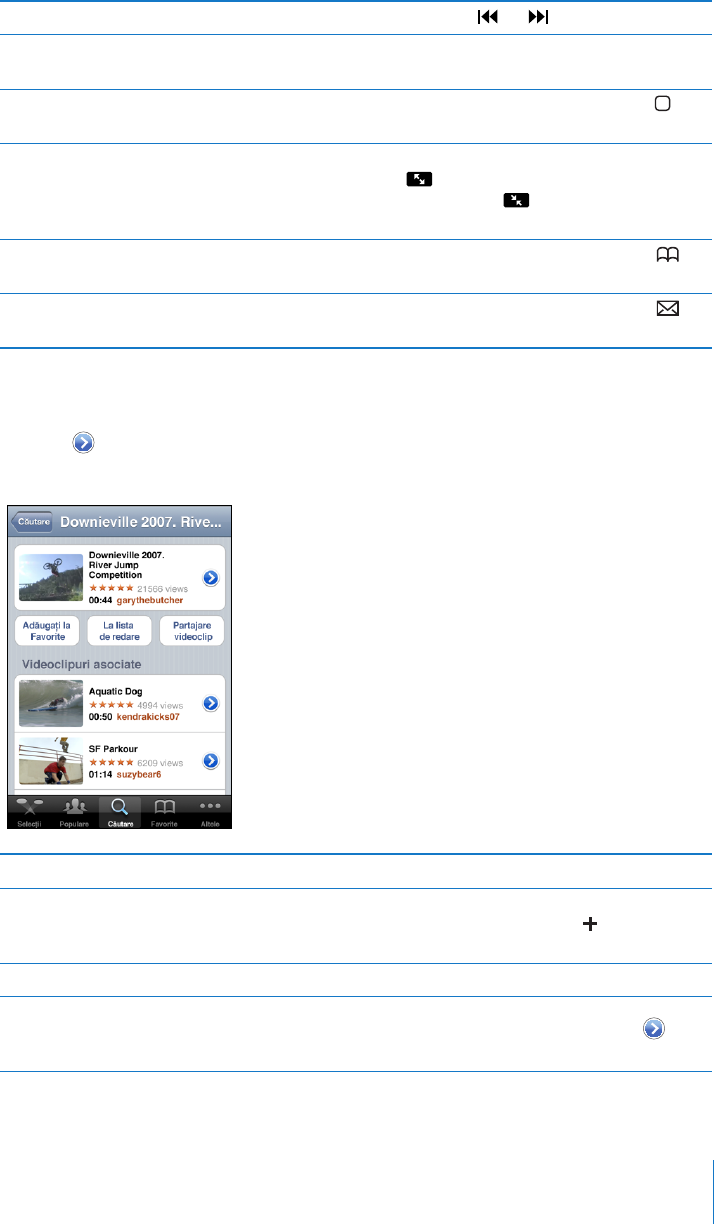Open the Altele more tab

209,811
